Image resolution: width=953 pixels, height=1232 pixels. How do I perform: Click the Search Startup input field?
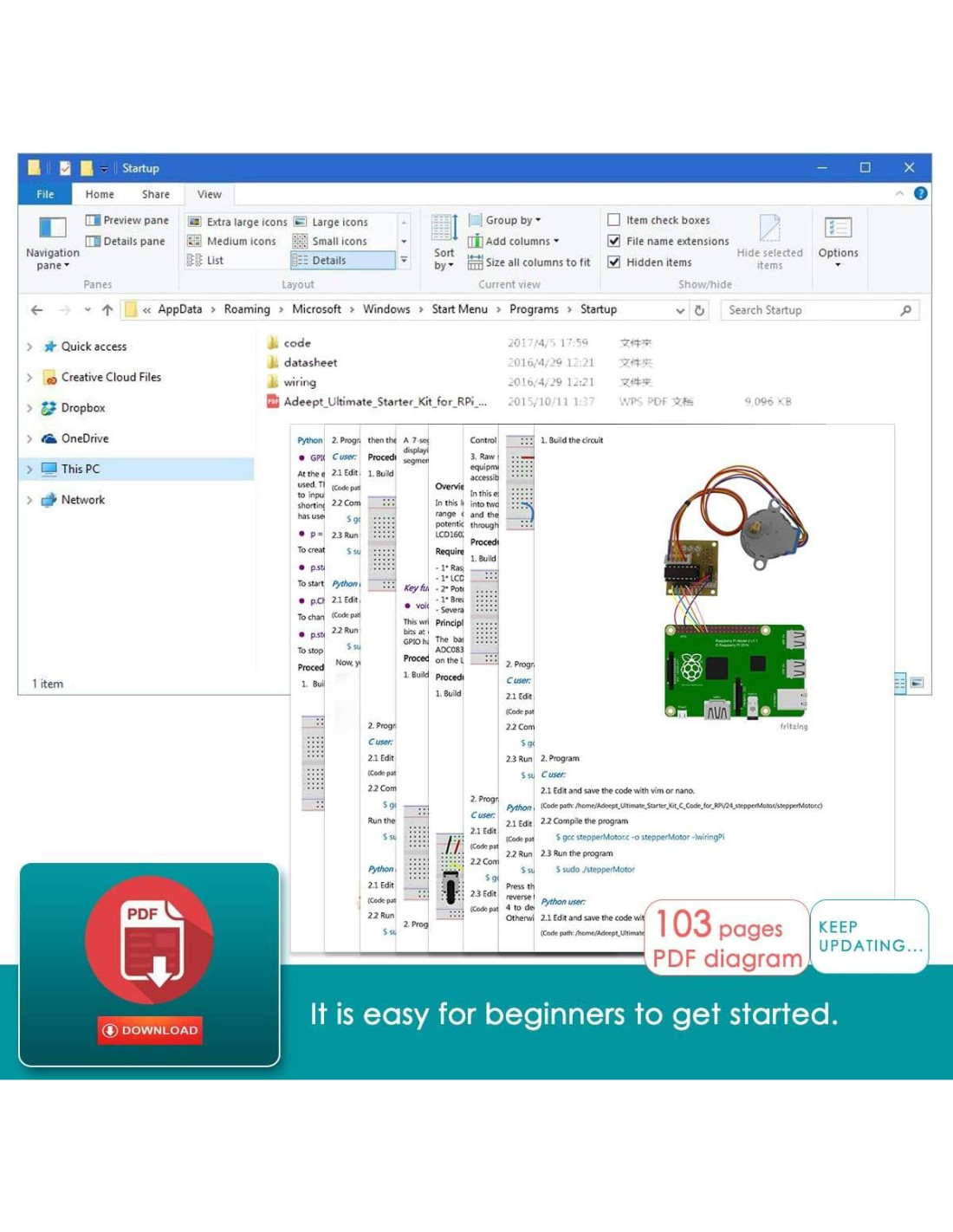810,310
